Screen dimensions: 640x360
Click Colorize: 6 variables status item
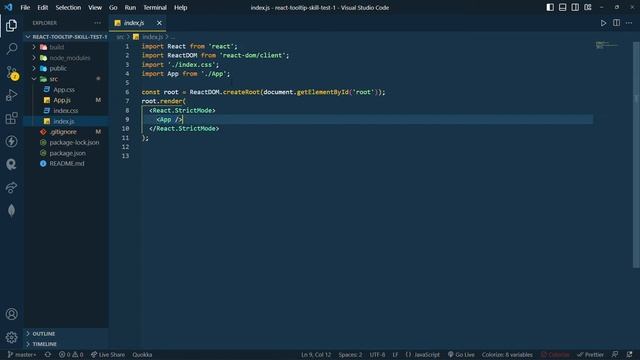pos(507,355)
